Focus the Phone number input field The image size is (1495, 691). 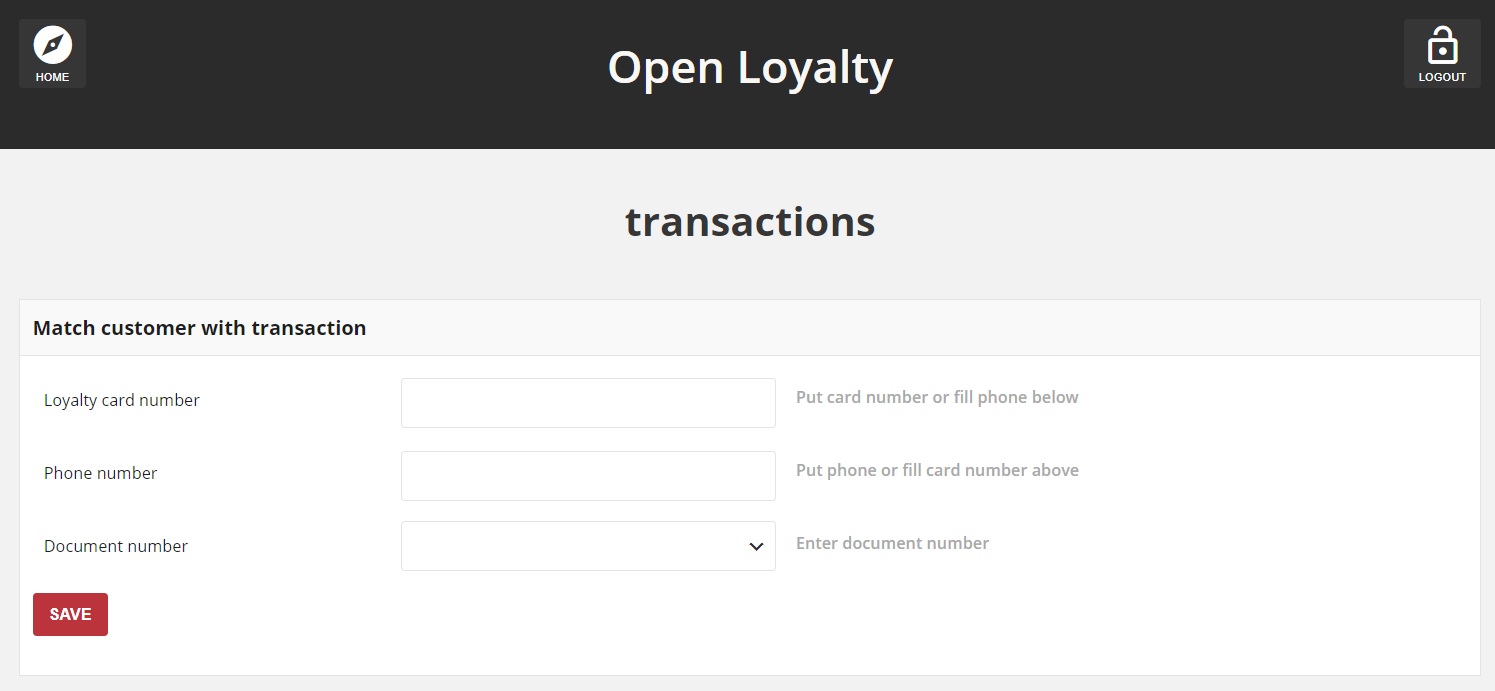(588, 476)
